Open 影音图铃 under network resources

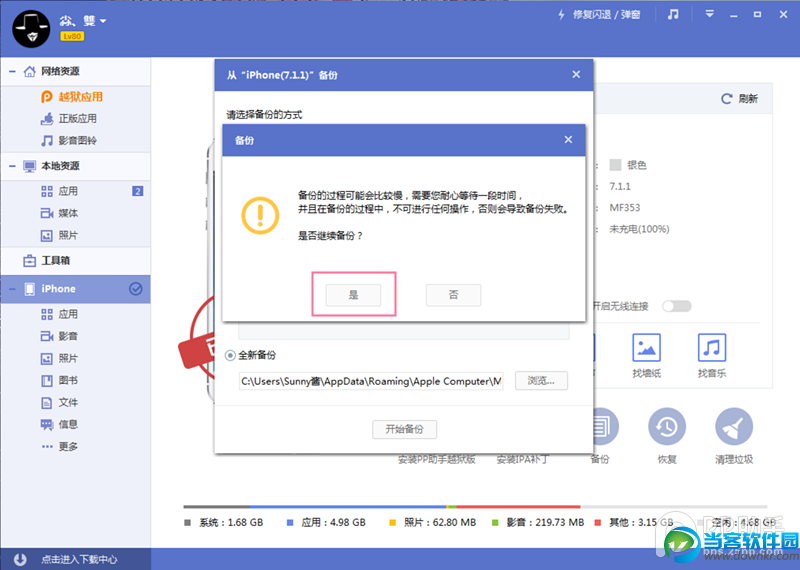tap(78, 140)
